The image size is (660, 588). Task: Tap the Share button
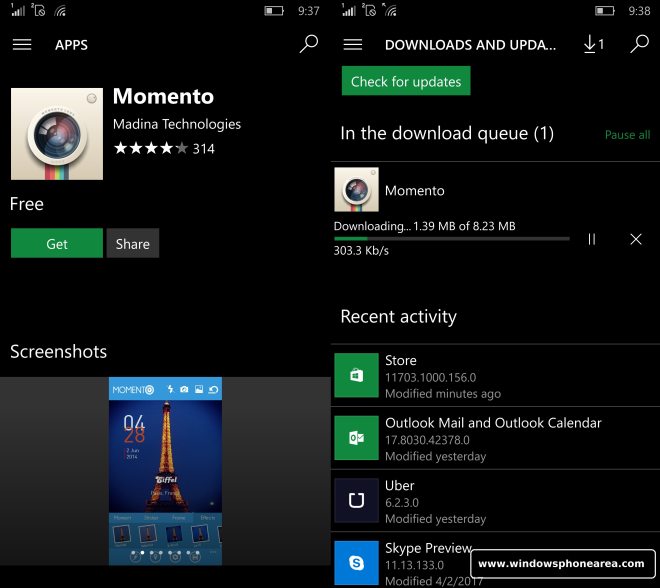[x=133, y=243]
